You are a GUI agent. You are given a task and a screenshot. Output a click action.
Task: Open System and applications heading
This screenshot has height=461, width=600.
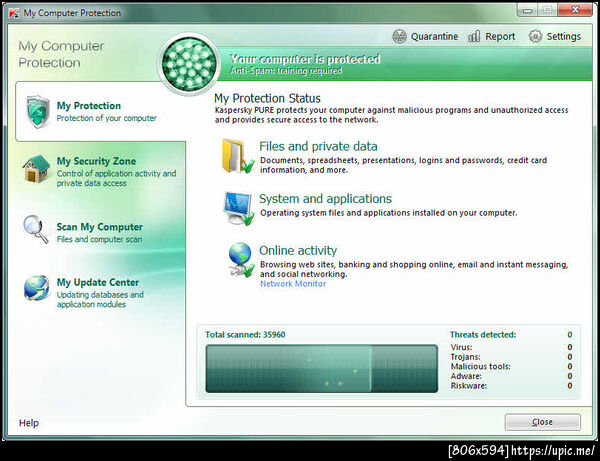[x=326, y=199]
